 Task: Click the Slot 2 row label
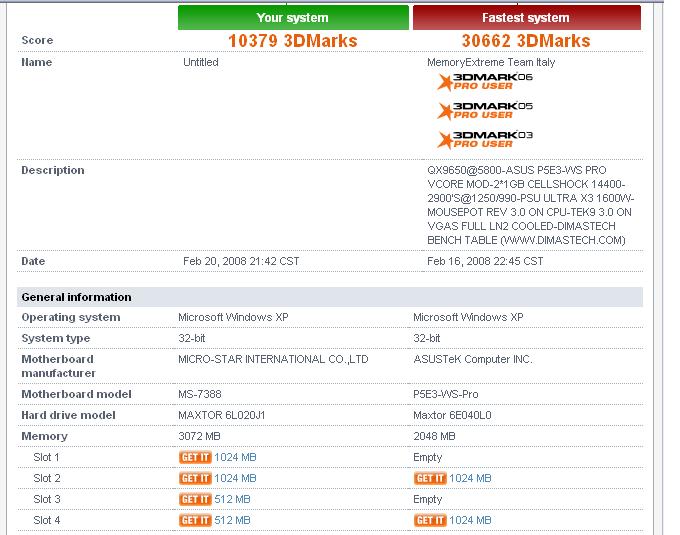pos(46,478)
